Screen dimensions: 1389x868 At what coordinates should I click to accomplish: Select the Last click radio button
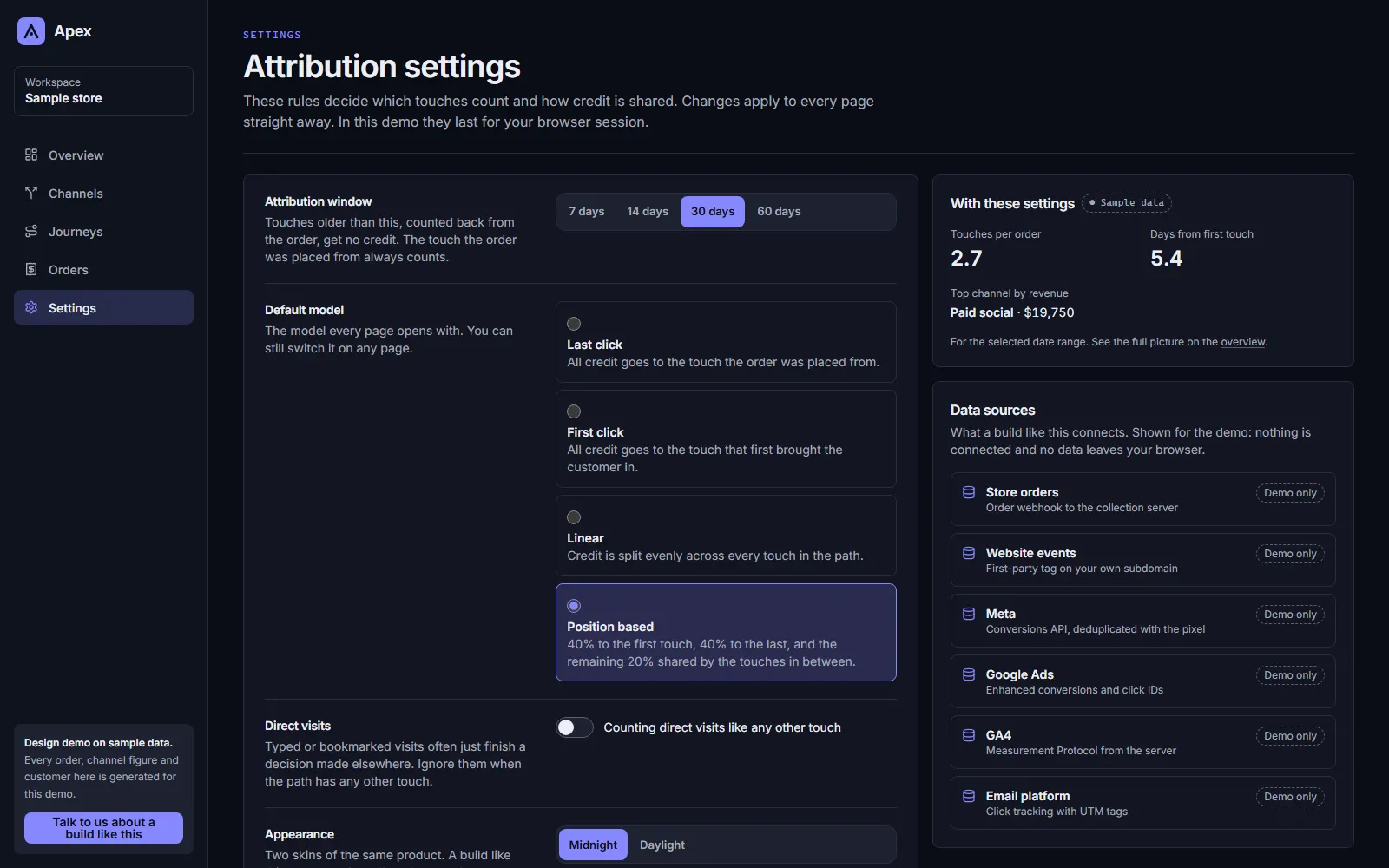click(x=574, y=324)
